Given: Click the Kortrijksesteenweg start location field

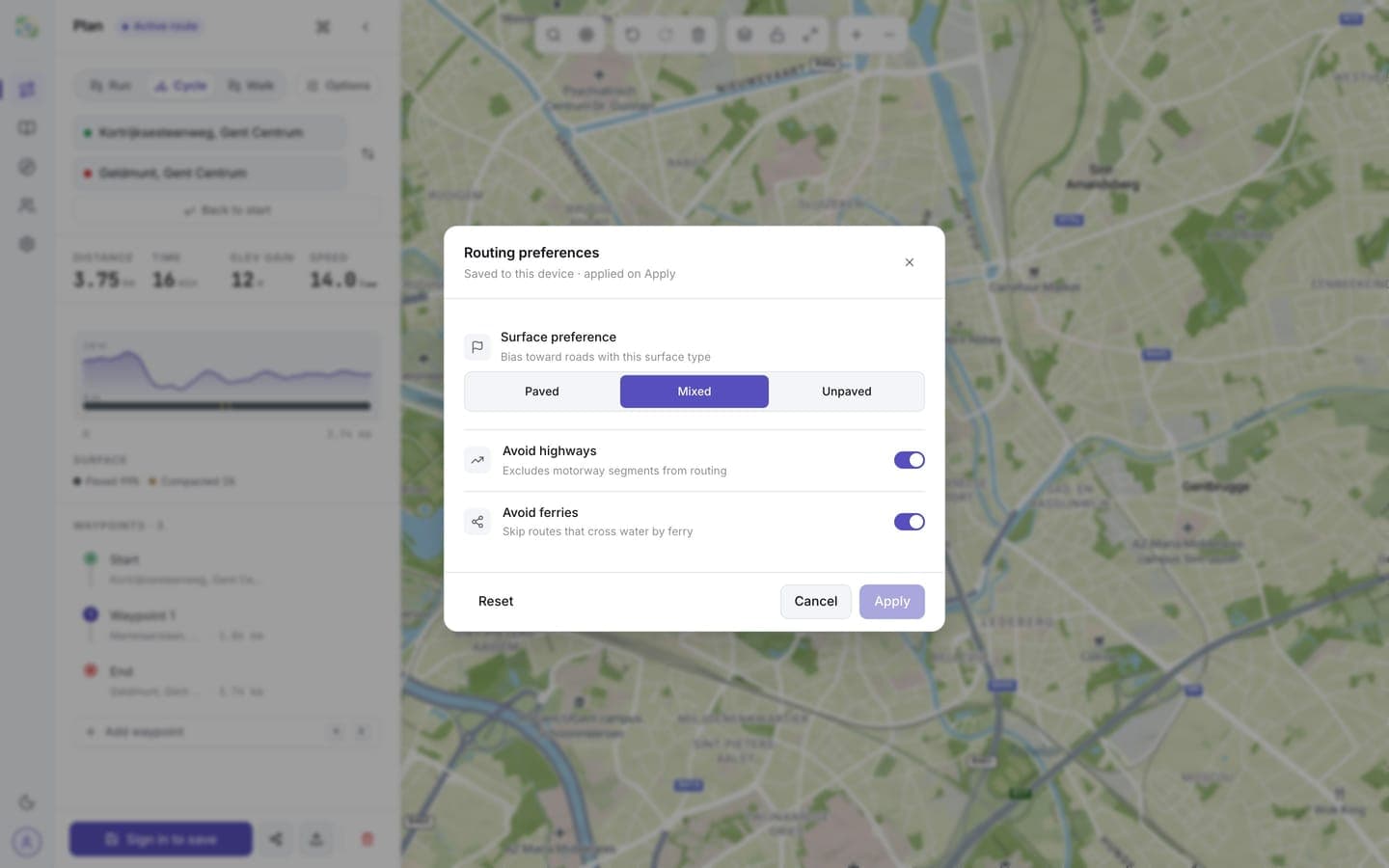Looking at the screenshot, I should pyautogui.click(x=210, y=132).
